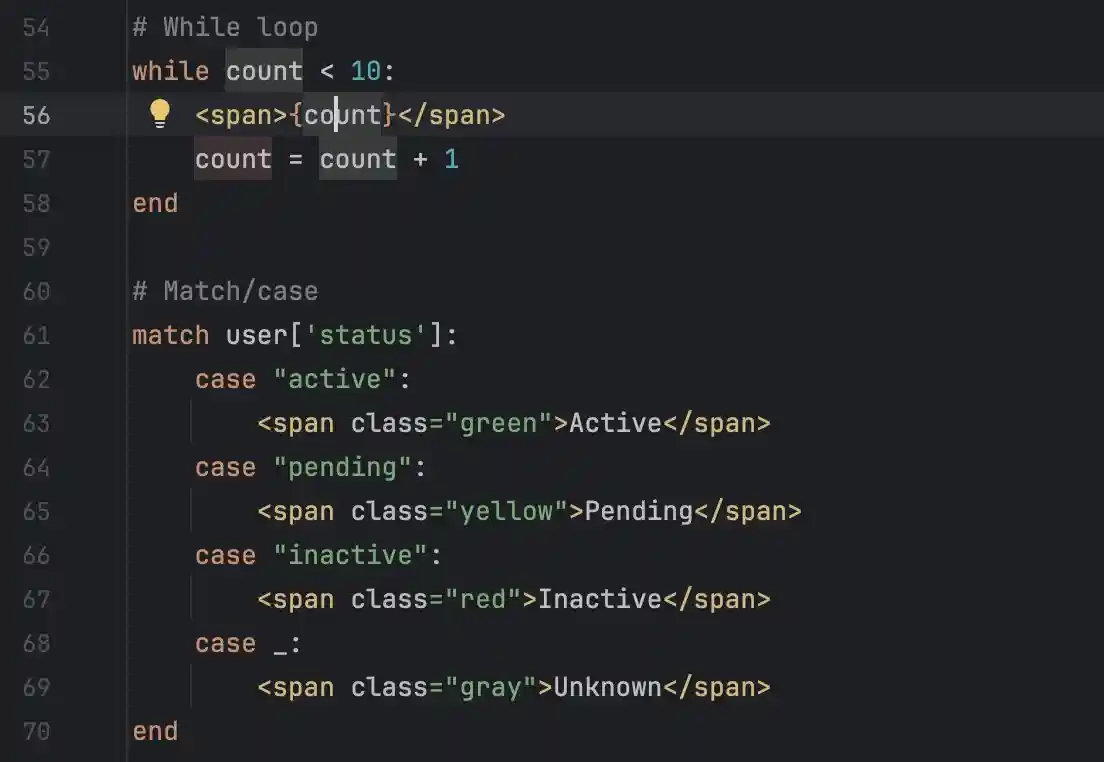The width and height of the screenshot is (1104, 762).
Task: Open the lightbulb quick-fix suggestions on line 56
Action: pyautogui.click(x=160, y=114)
